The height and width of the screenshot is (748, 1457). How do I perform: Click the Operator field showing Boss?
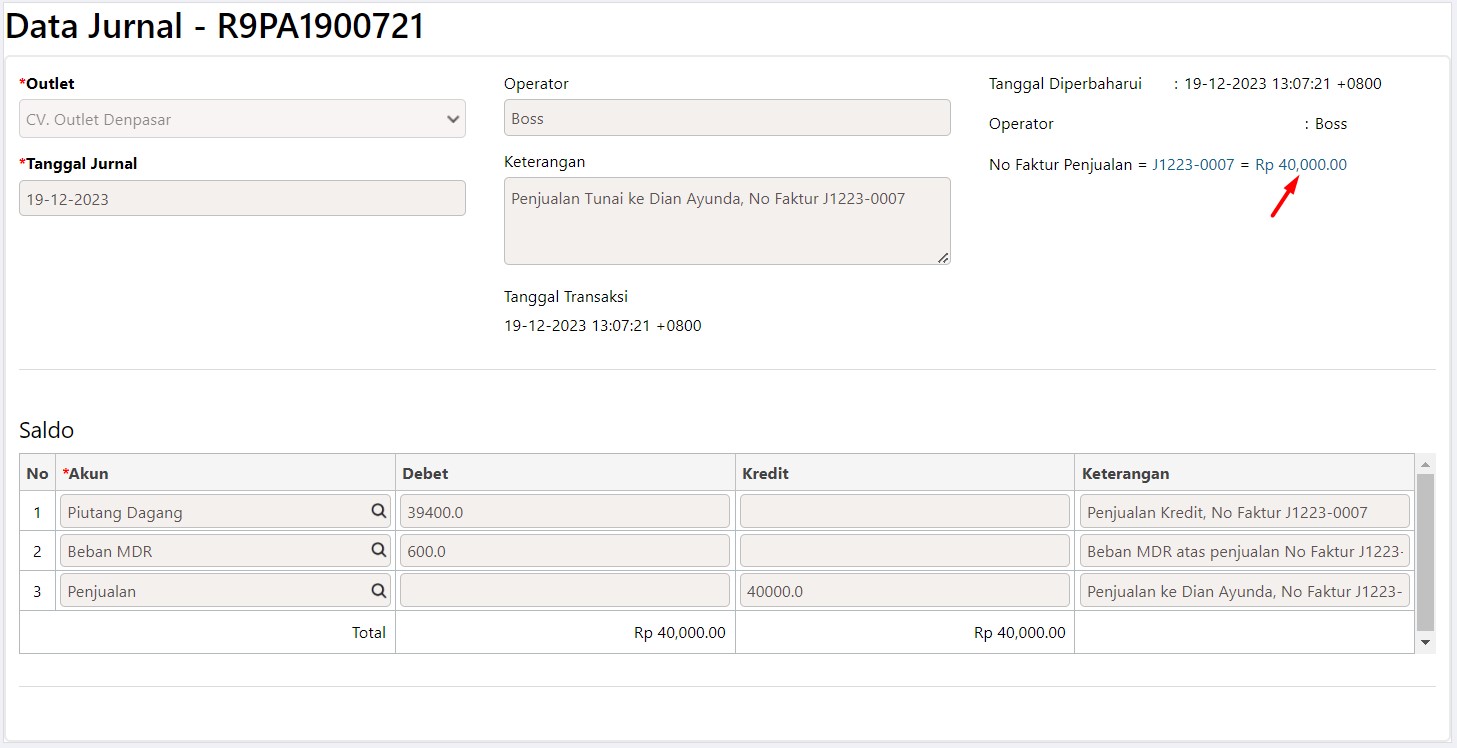click(726, 118)
